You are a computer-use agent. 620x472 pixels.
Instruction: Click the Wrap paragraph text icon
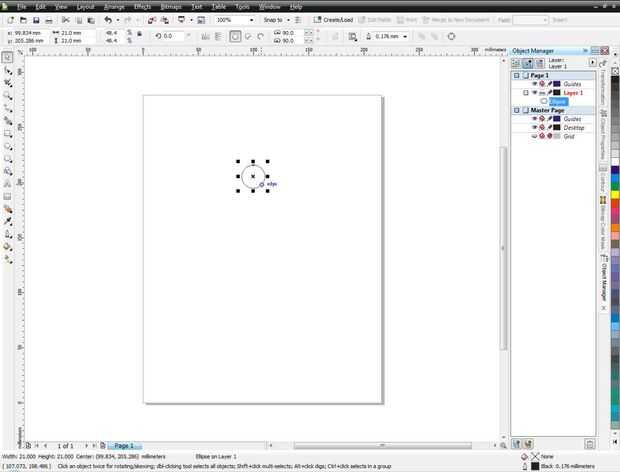[x=352, y=36]
